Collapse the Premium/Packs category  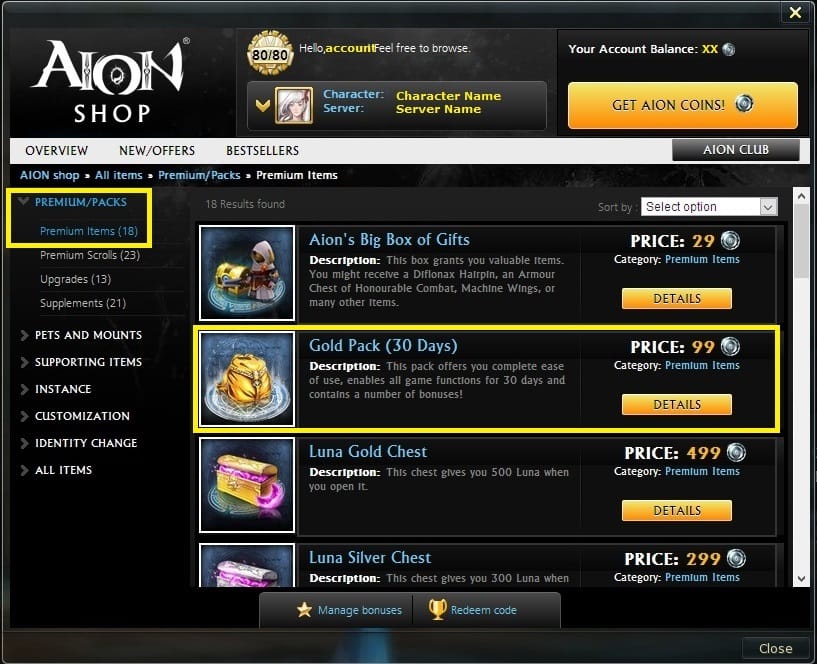tap(80, 202)
